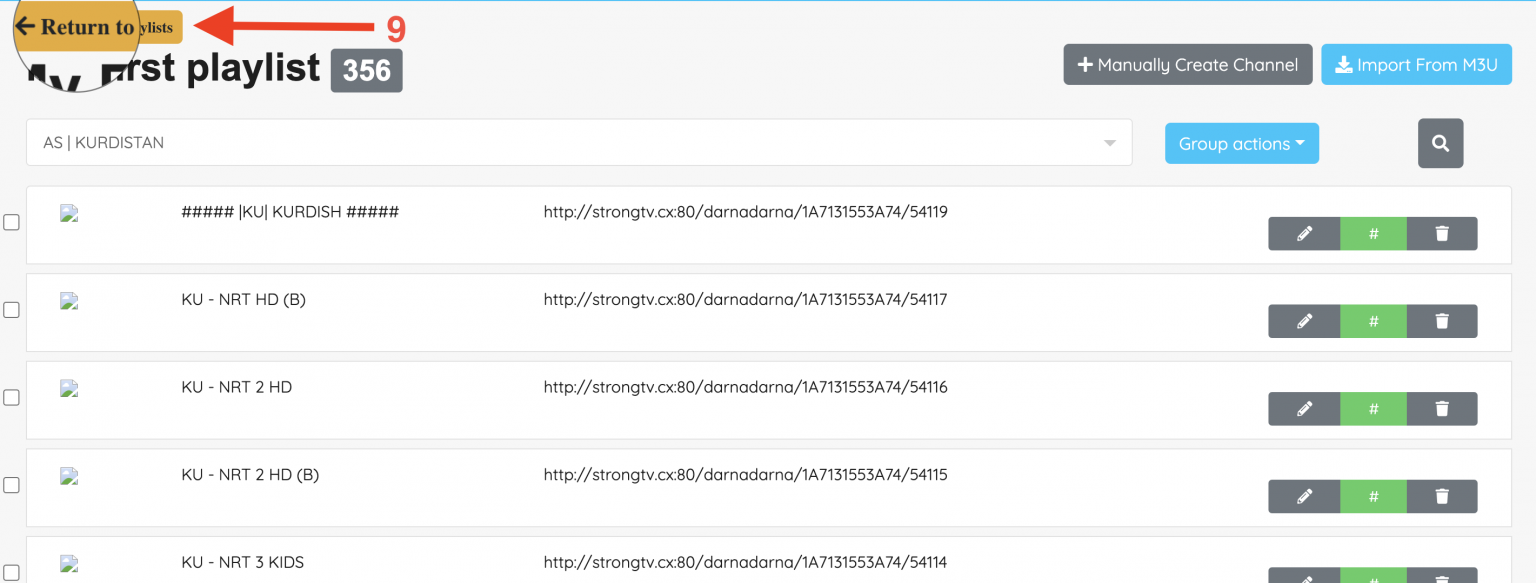The width and height of the screenshot is (1536, 583).
Task: Tick the KU - NRT 2 HD checkbox
Action: click(x=11, y=397)
